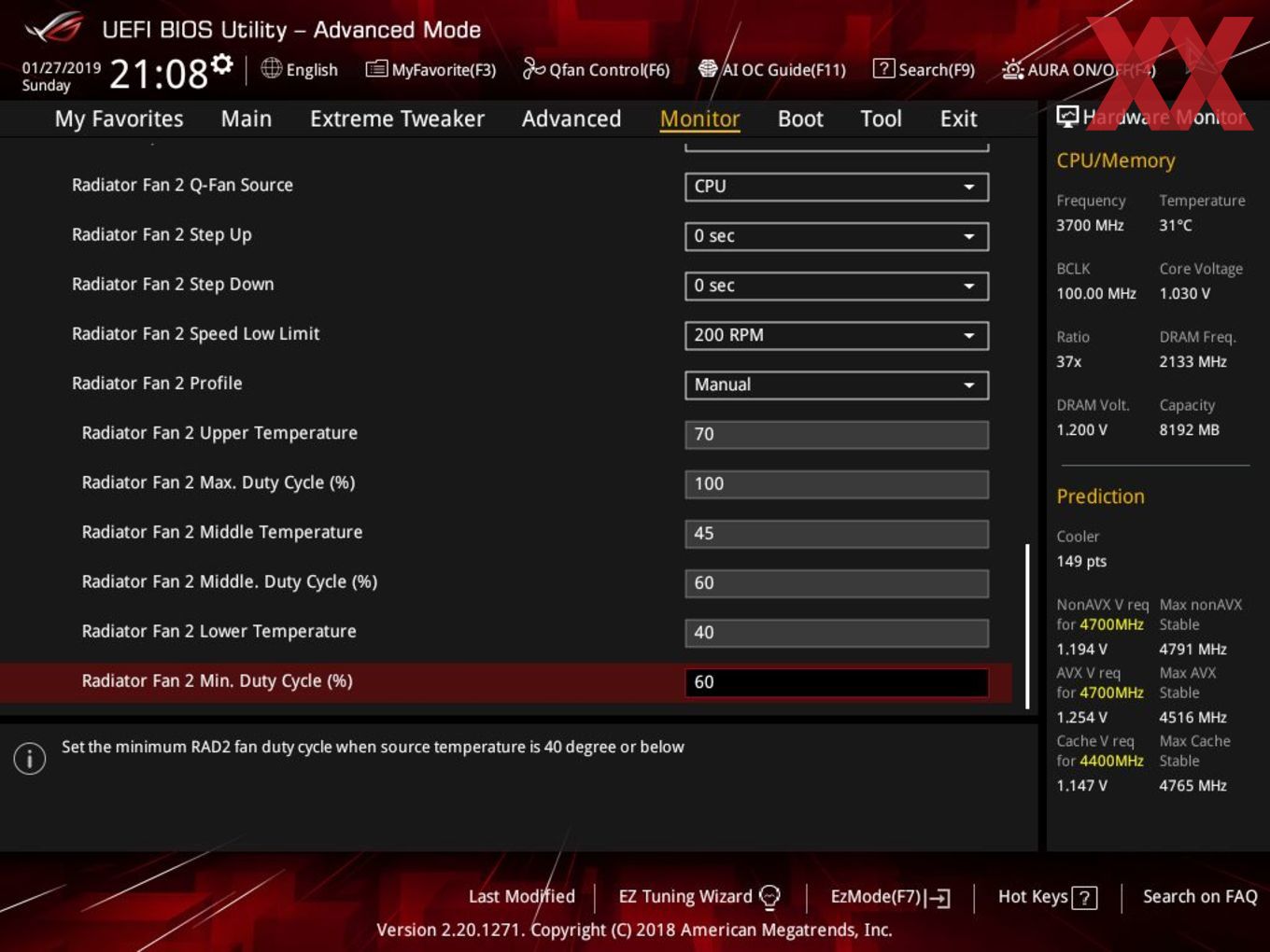
Task: Click the Hot Keys question mark box
Action: [x=1084, y=898]
